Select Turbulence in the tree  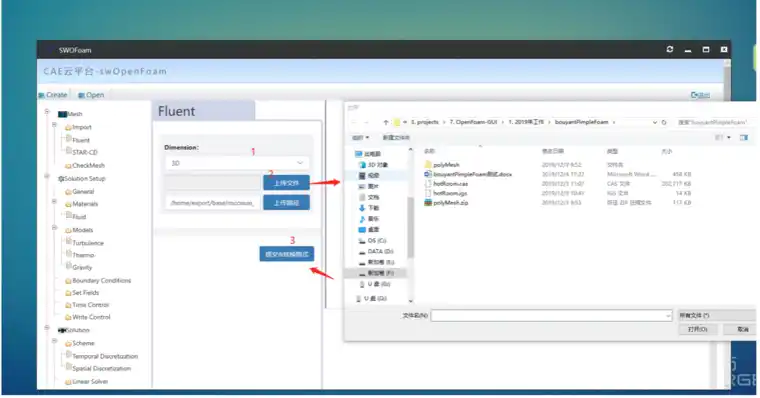coord(88,243)
